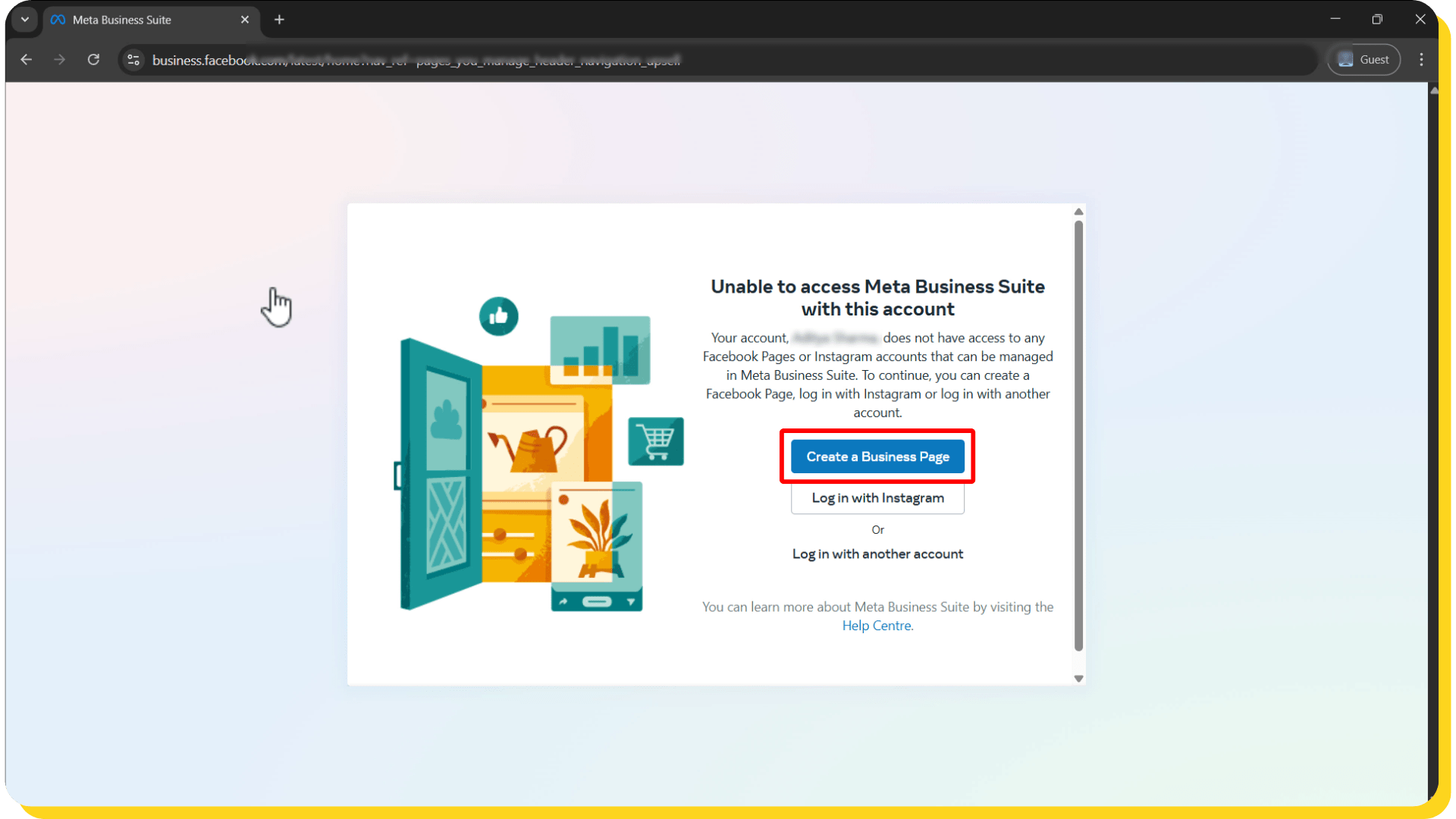Open the Help Centre link

point(876,625)
